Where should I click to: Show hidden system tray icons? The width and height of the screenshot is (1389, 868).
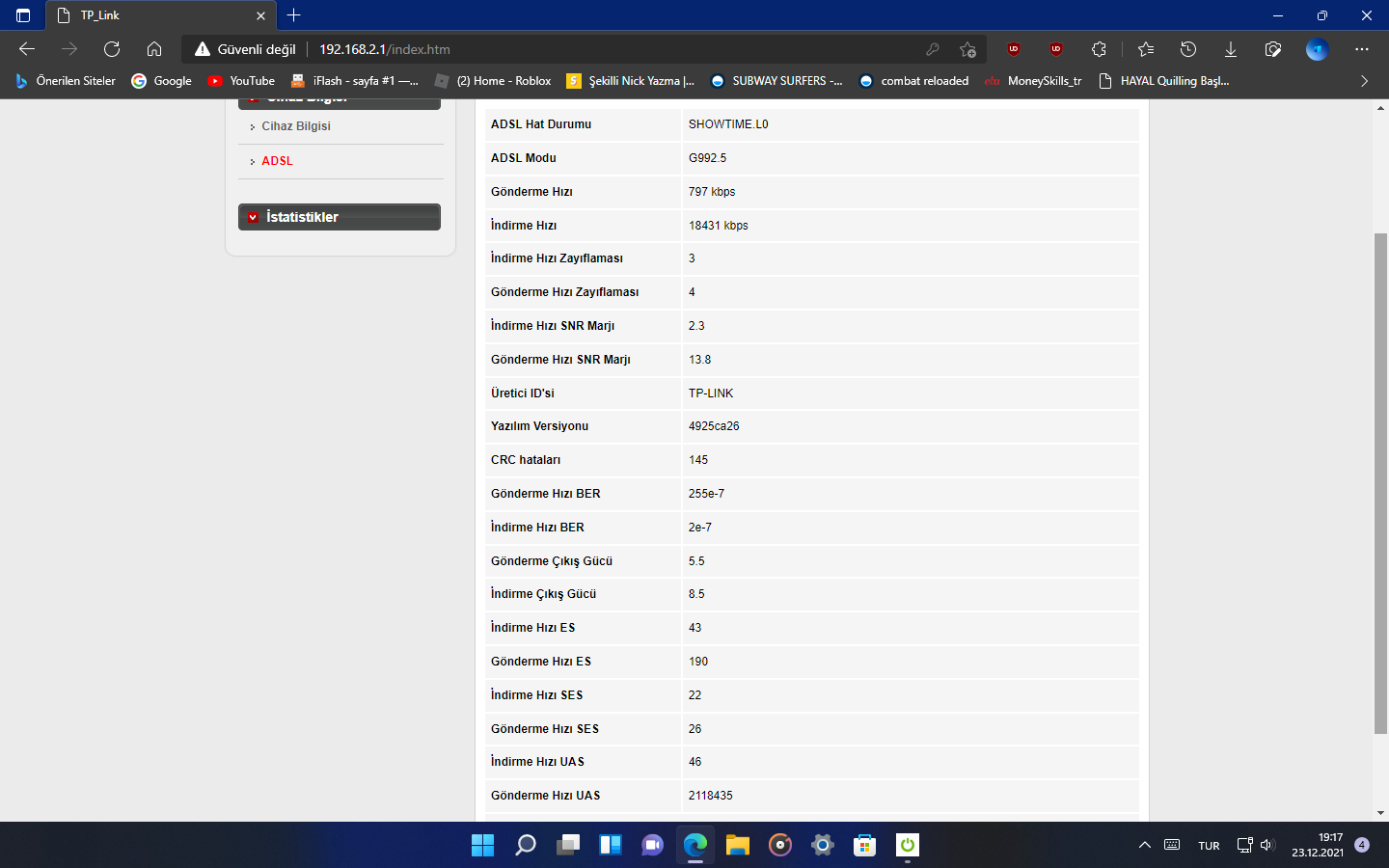coord(1145,846)
